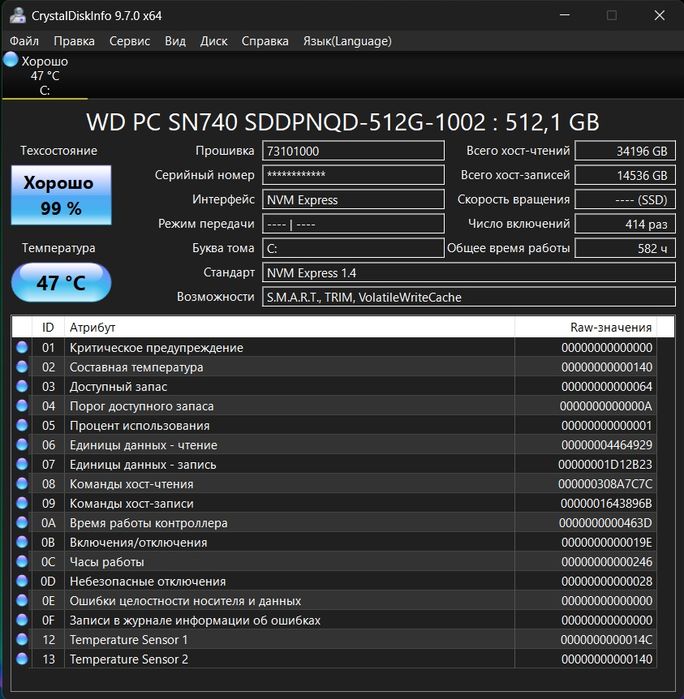Open the Вид menu
Image resolution: width=684 pixels, height=699 pixels.
point(175,41)
